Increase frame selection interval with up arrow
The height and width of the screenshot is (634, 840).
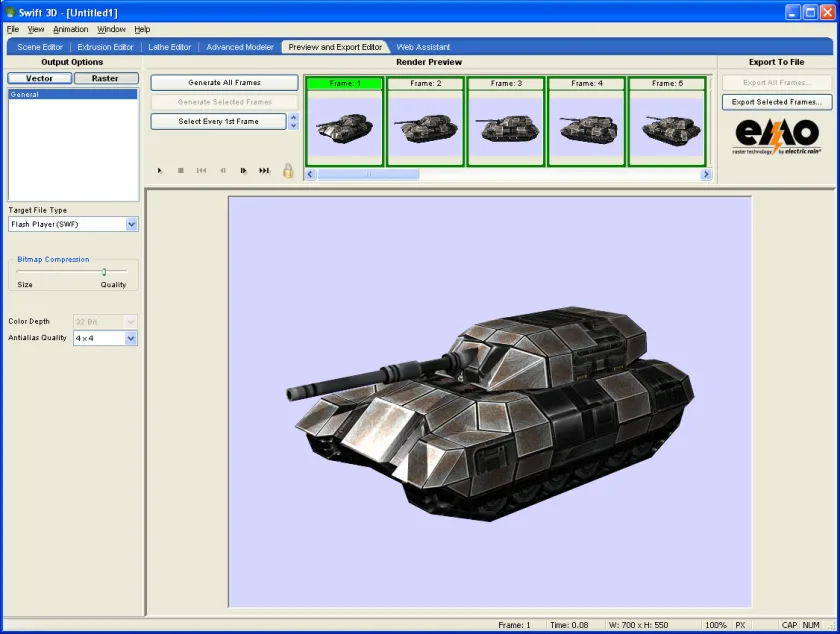[293, 117]
